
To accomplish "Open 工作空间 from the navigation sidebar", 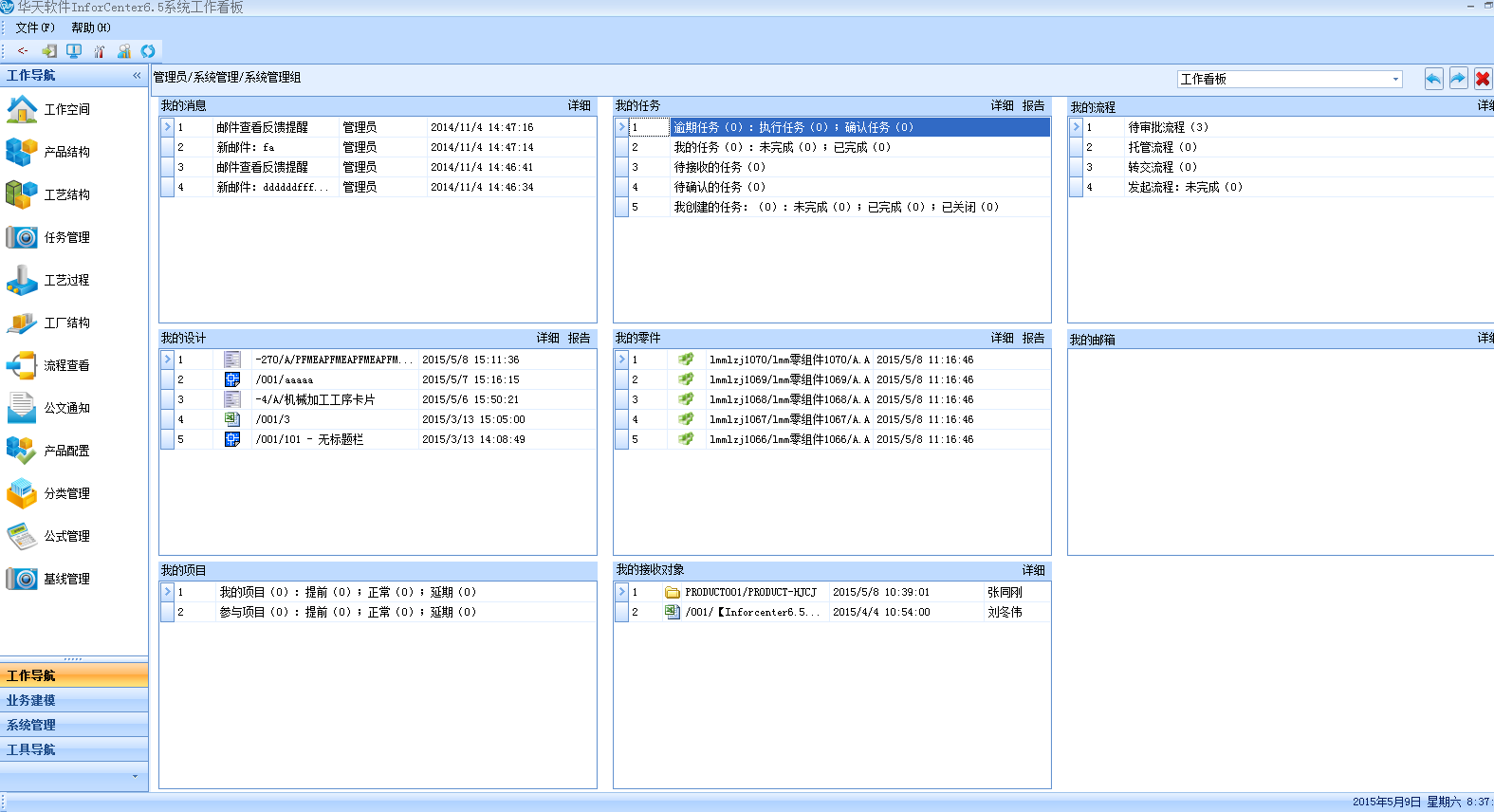I will click(66, 109).
